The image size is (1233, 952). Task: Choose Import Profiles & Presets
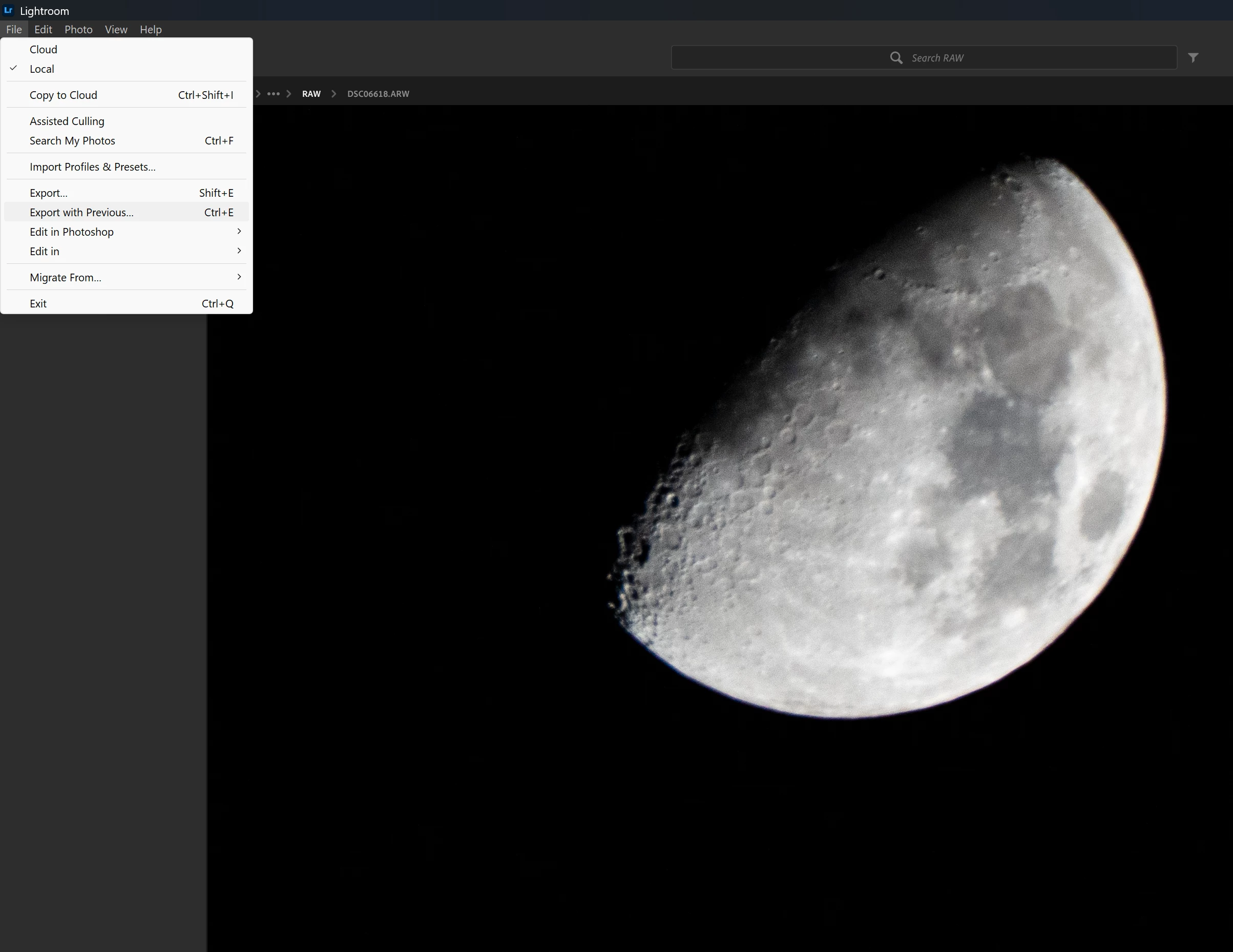93,167
